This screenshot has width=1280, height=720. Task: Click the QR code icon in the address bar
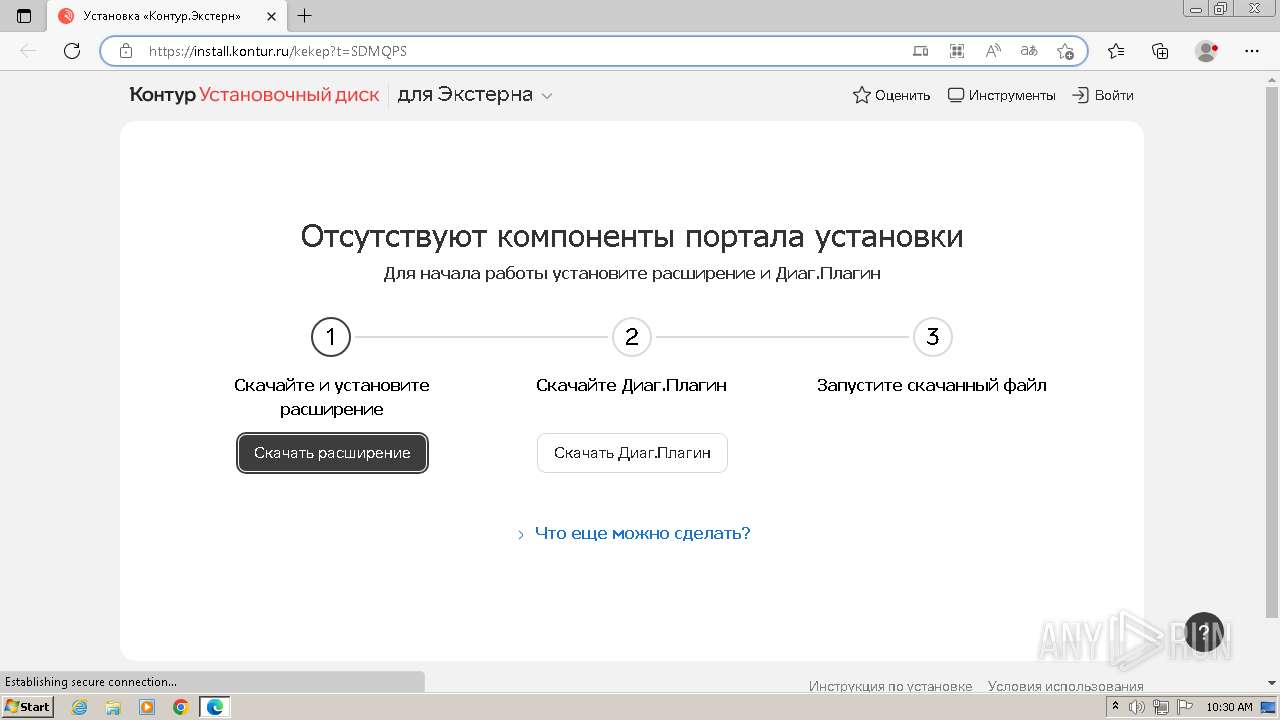click(957, 51)
